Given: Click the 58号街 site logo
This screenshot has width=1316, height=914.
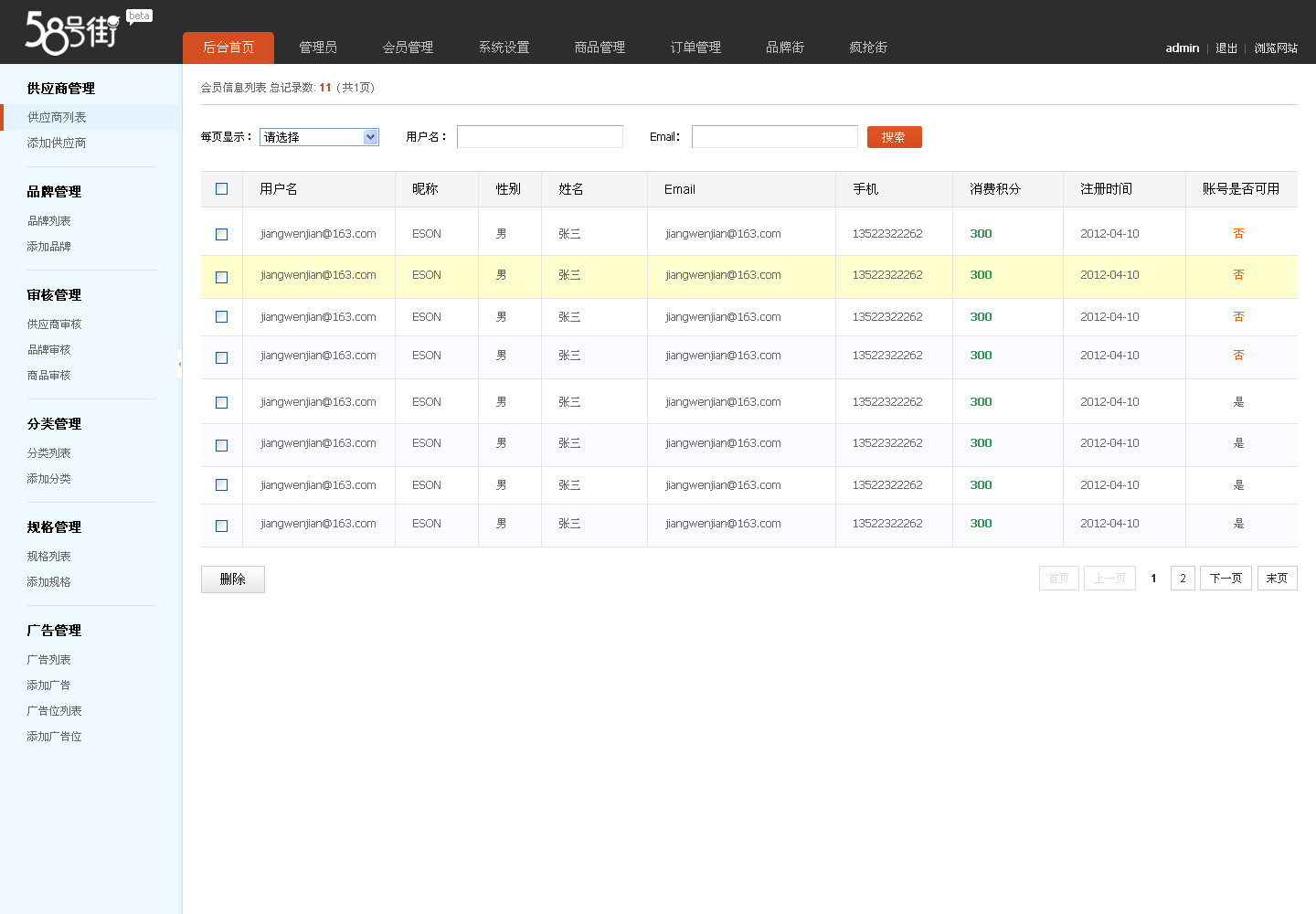Looking at the screenshot, I should pyautogui.click(x=73, y=31).
